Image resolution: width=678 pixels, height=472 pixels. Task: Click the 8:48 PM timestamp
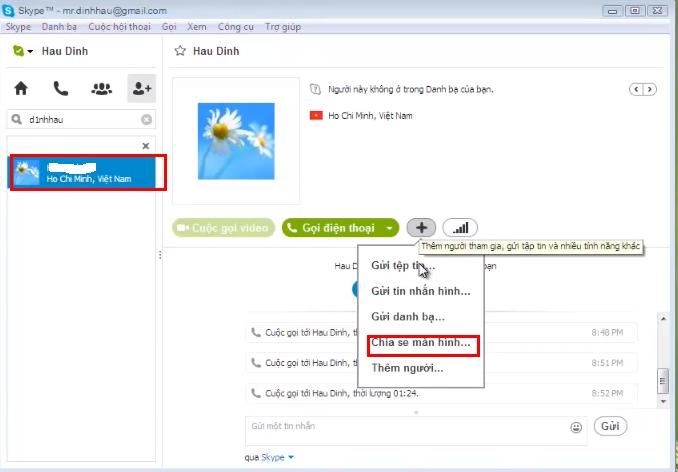(608, 332)
